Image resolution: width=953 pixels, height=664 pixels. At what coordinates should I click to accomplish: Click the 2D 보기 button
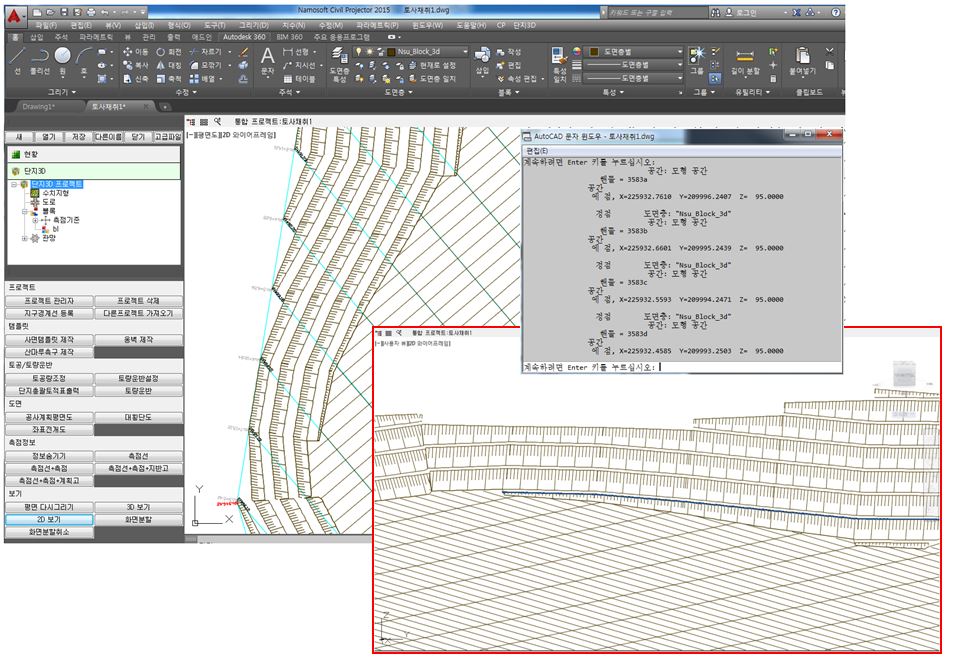tap(49, 520)
